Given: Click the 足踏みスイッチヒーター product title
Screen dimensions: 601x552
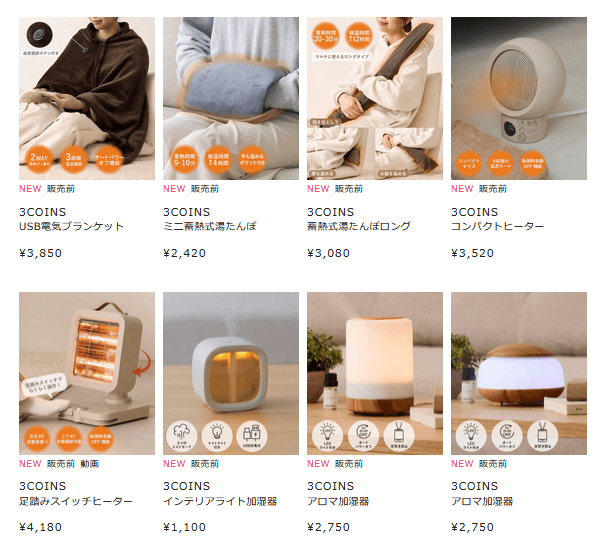Looking at the screenshot, I should point(76,501).
